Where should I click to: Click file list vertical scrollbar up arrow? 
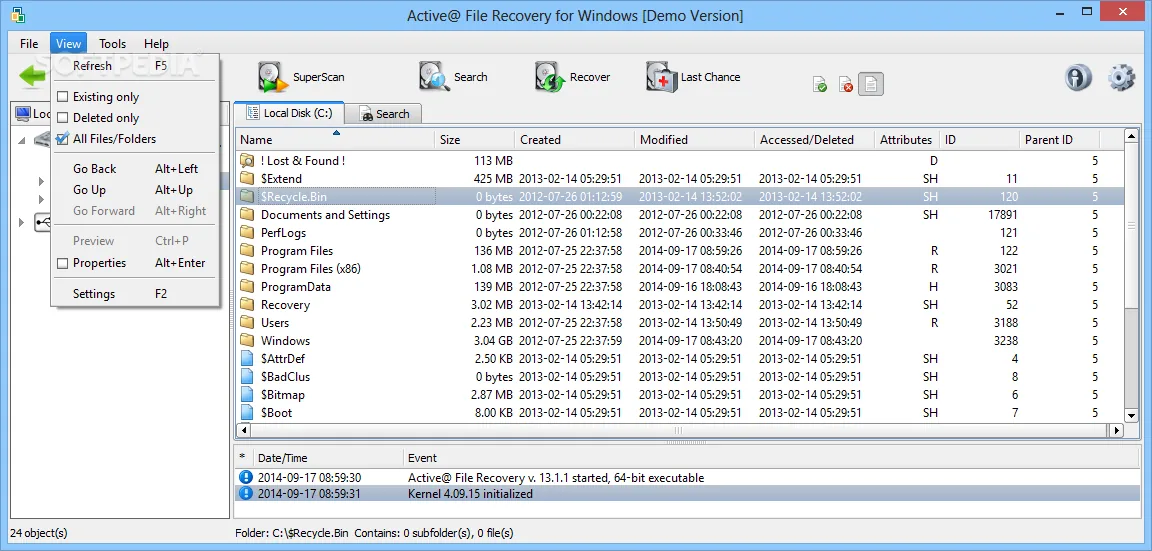click(1131, 137)
